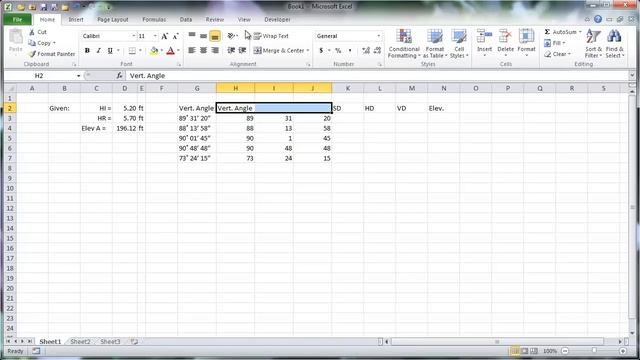Screen dimensions: 640x360
Task: Click the Insert Function fx icon
Action: point(119,76)
